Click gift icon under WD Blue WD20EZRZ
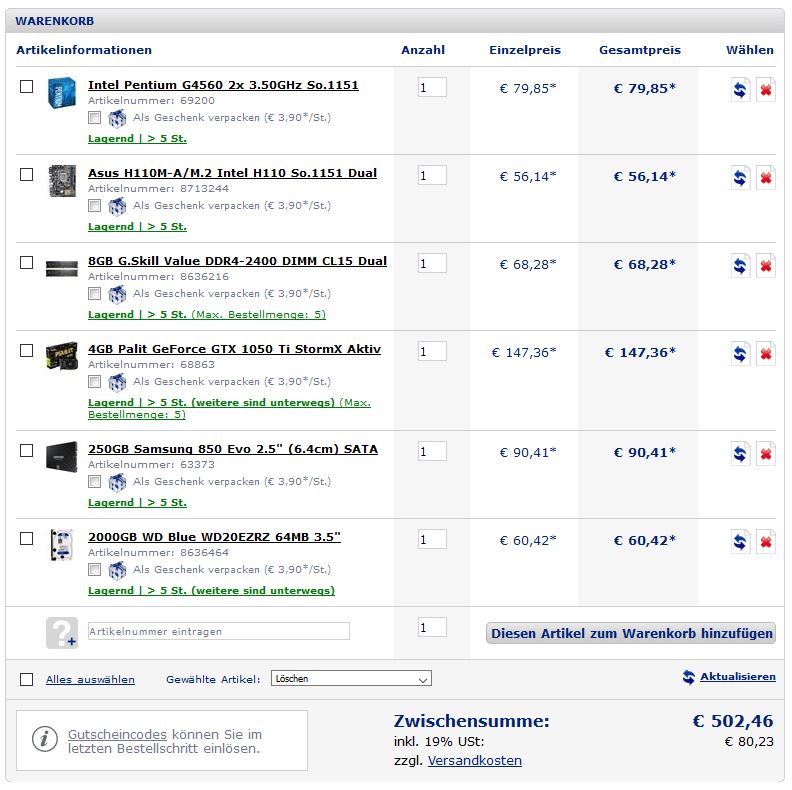792x790 pixels. click(x=117, y=570)
